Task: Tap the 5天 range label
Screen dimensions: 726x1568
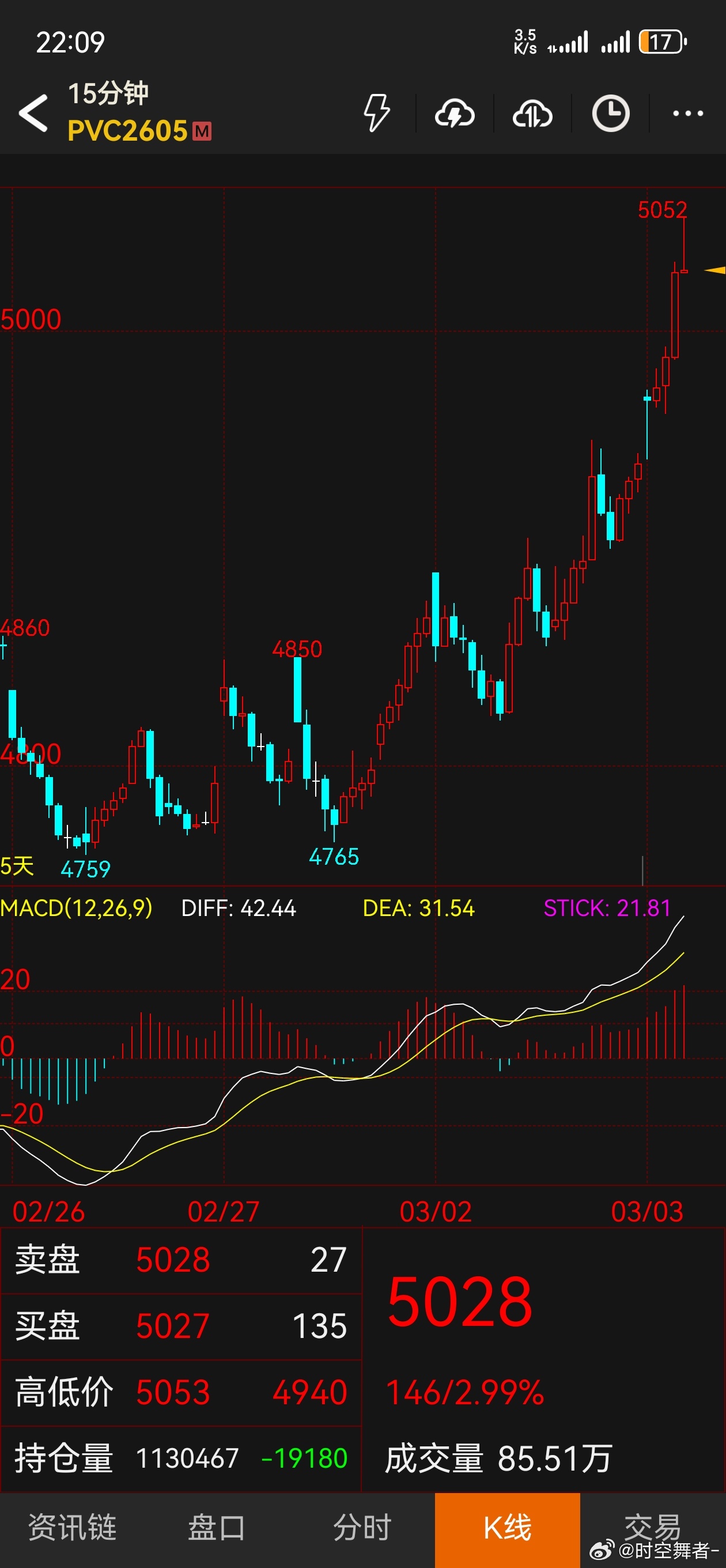Action: pyautogui.click(x=17, y=866)
